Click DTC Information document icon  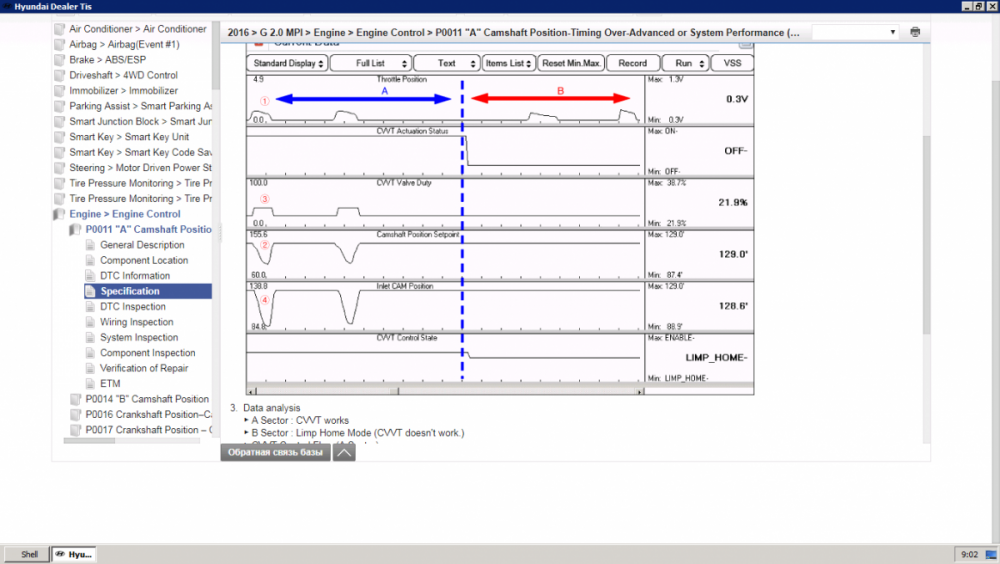click(x=91, y=276)
